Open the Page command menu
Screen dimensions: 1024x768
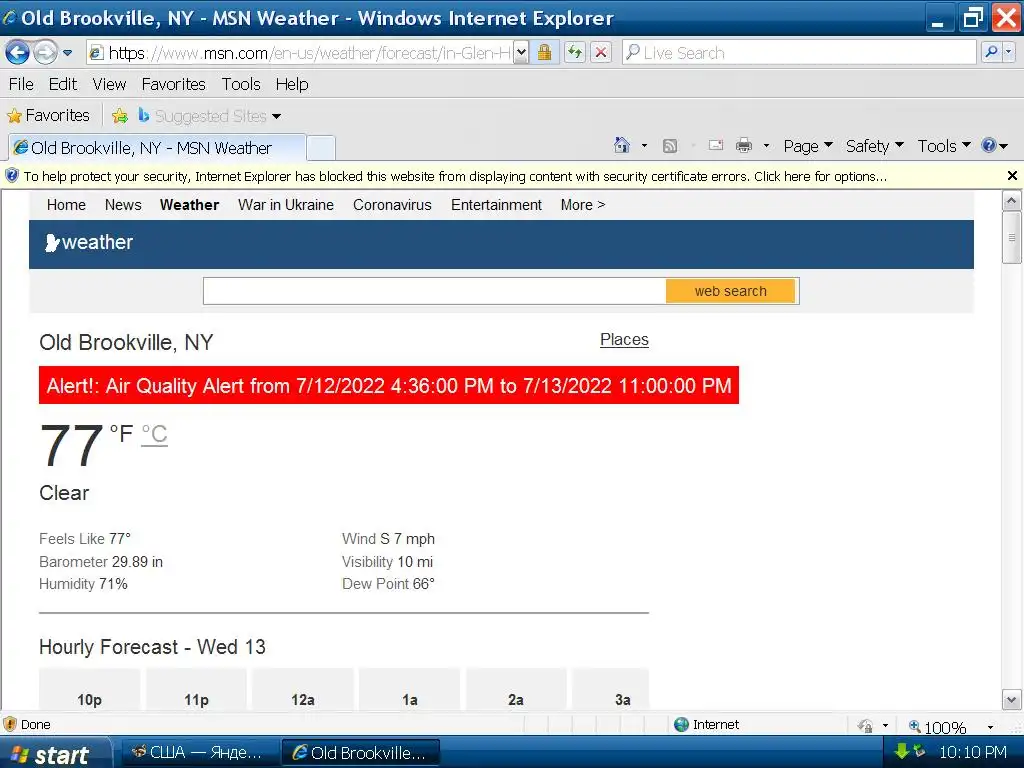pos(808,146)
